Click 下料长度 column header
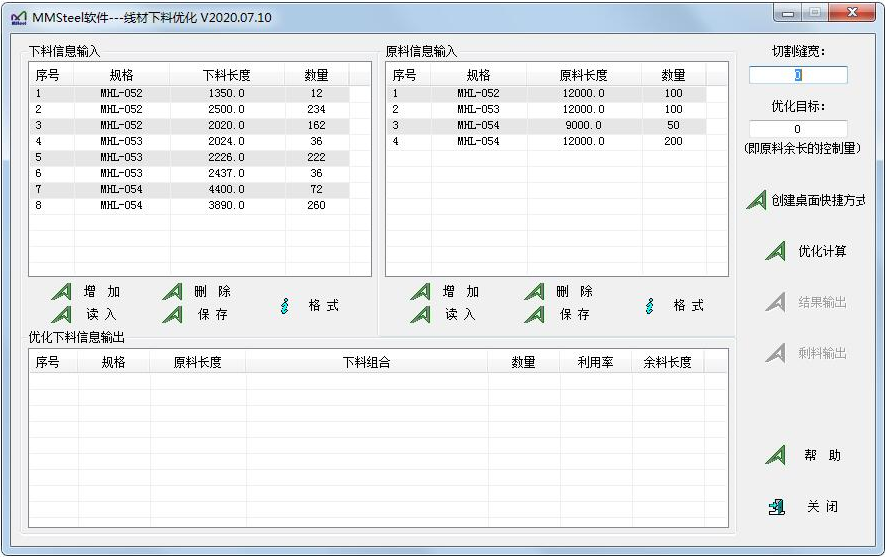This screenshot has width=887, height=557. pyautogui.click(x=227, y=75)
